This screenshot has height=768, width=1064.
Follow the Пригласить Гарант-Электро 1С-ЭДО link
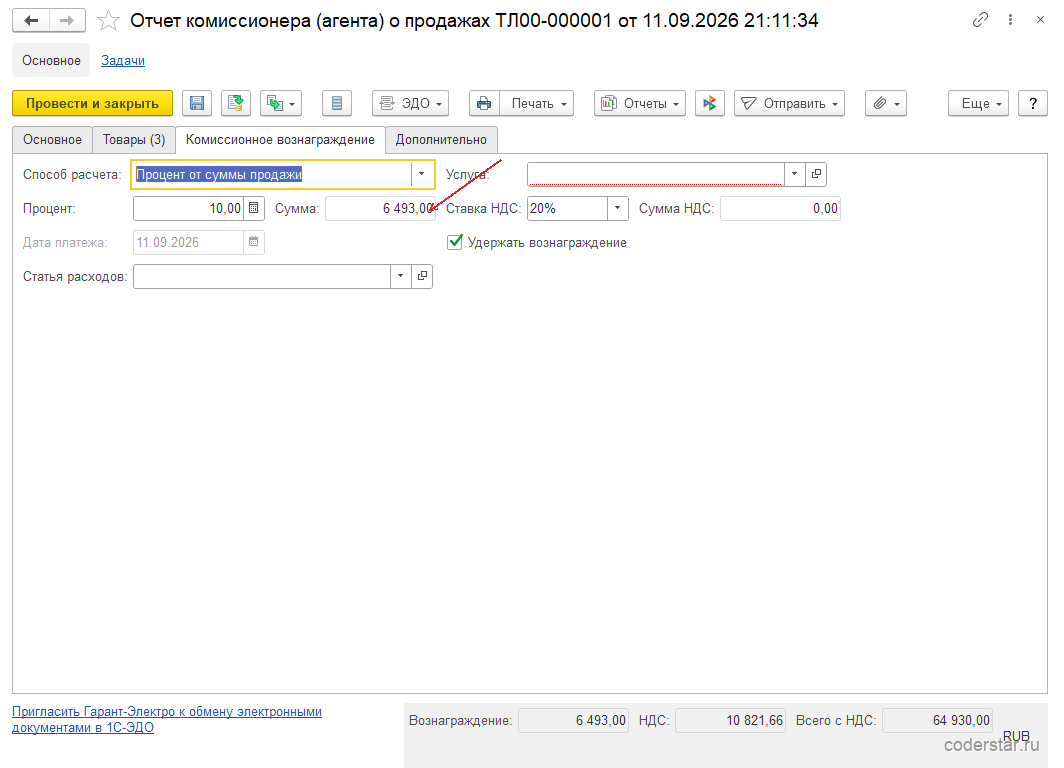point(167,719)
